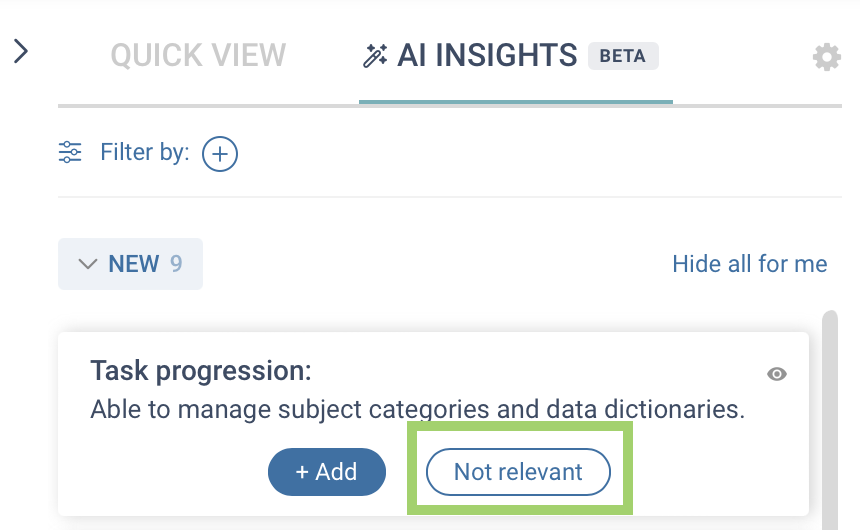Click the NEW section heading text

(x=133, y=264)
